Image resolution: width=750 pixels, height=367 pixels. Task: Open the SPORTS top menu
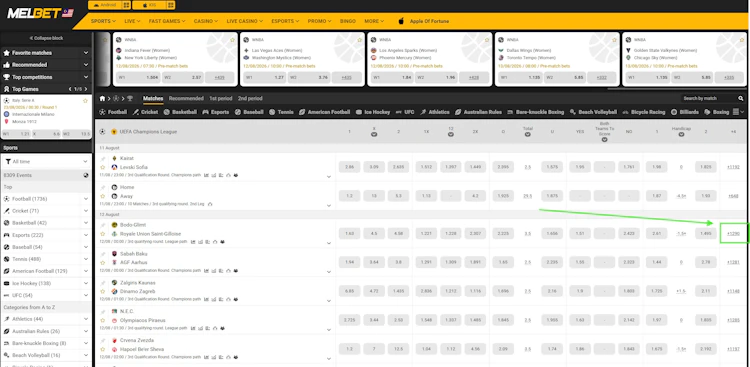tap(103, 21)
